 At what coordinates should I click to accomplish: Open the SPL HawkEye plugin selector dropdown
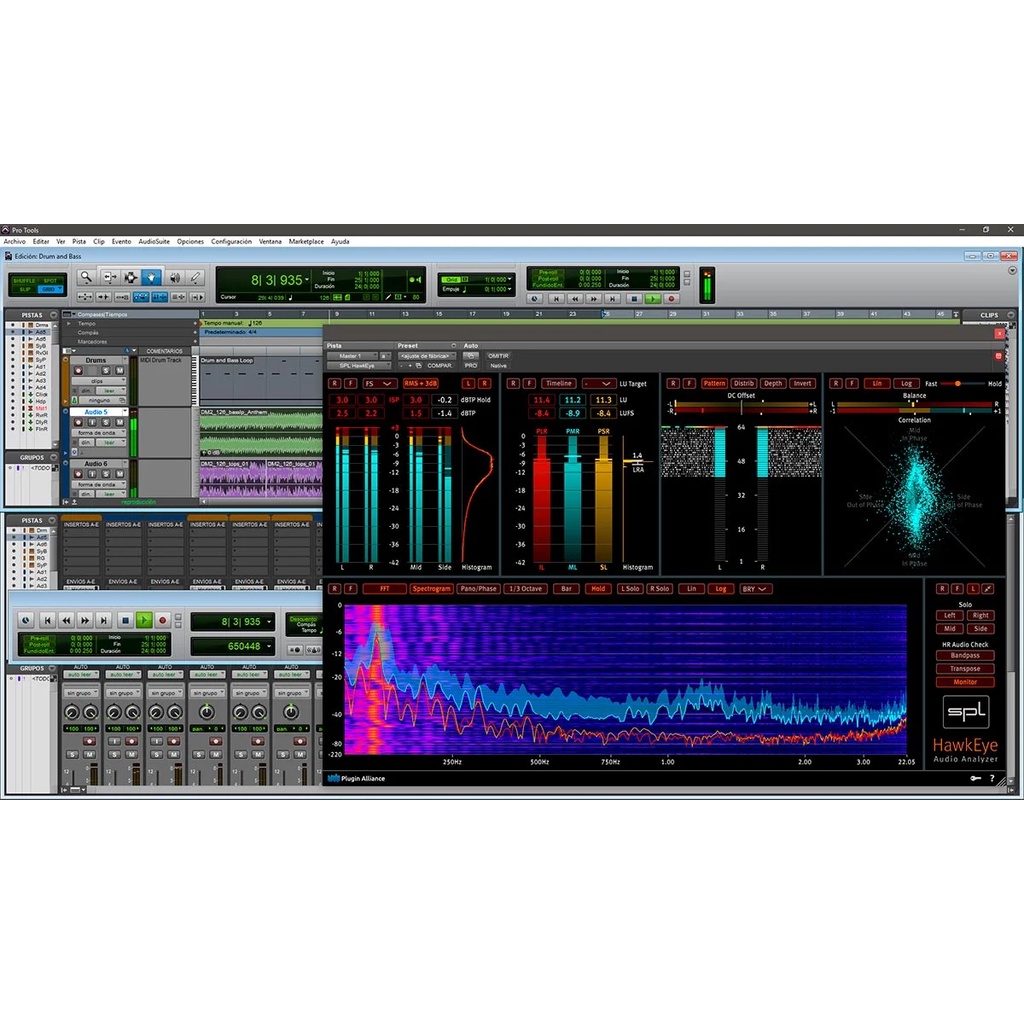tap(359, 366)
